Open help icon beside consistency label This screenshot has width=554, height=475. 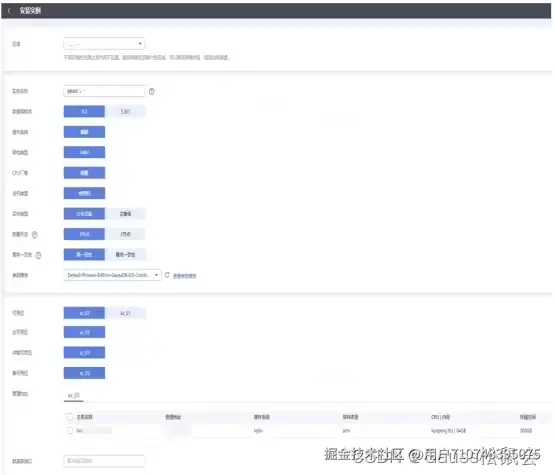[38, 255]
